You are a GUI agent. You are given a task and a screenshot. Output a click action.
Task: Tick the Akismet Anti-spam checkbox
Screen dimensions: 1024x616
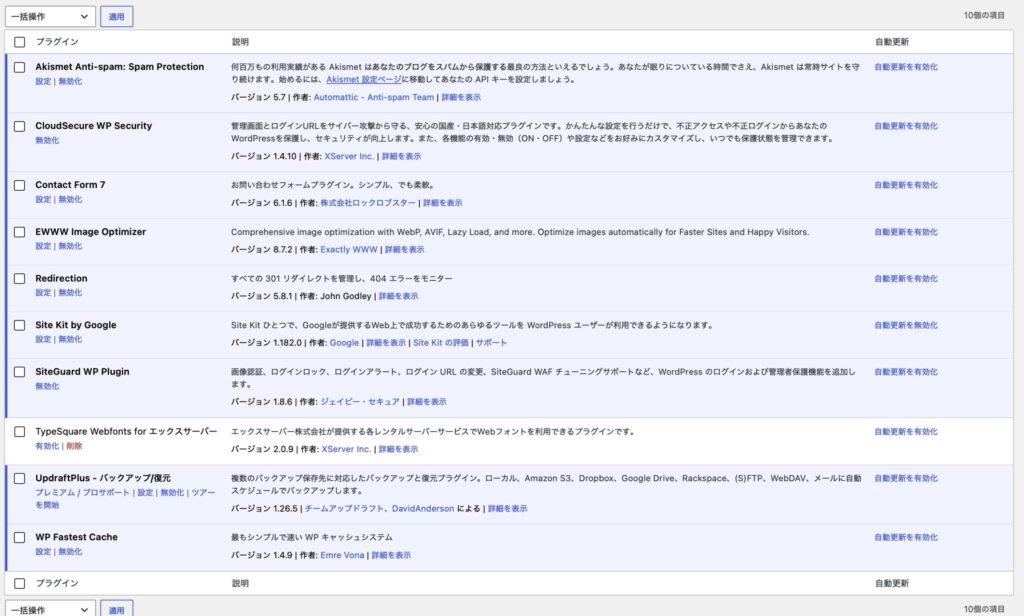pyautogui.click(x=20, y=67)
